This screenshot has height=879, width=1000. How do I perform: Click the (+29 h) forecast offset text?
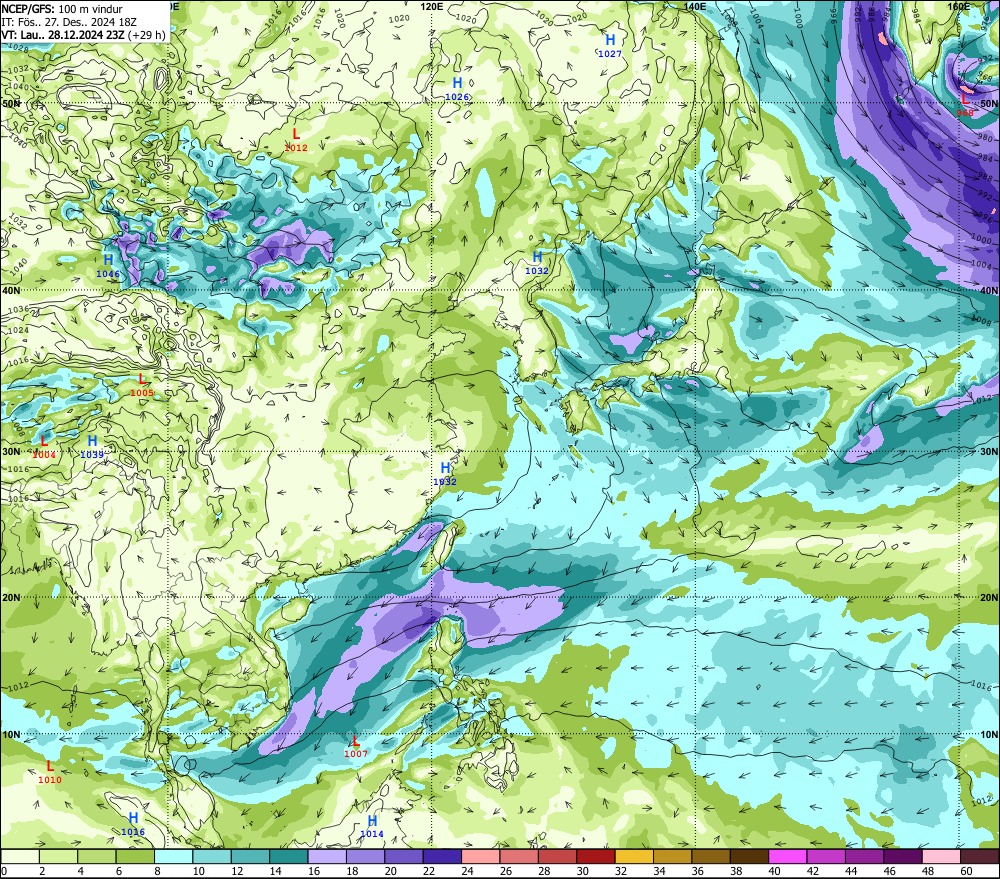click(147, 35)
